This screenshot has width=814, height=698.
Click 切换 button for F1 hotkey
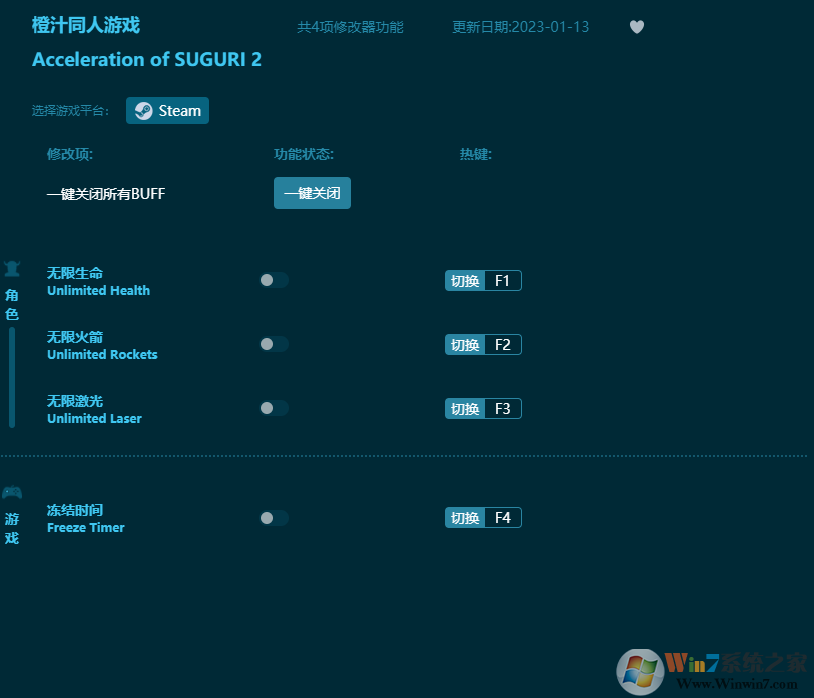tap(465, 281)
